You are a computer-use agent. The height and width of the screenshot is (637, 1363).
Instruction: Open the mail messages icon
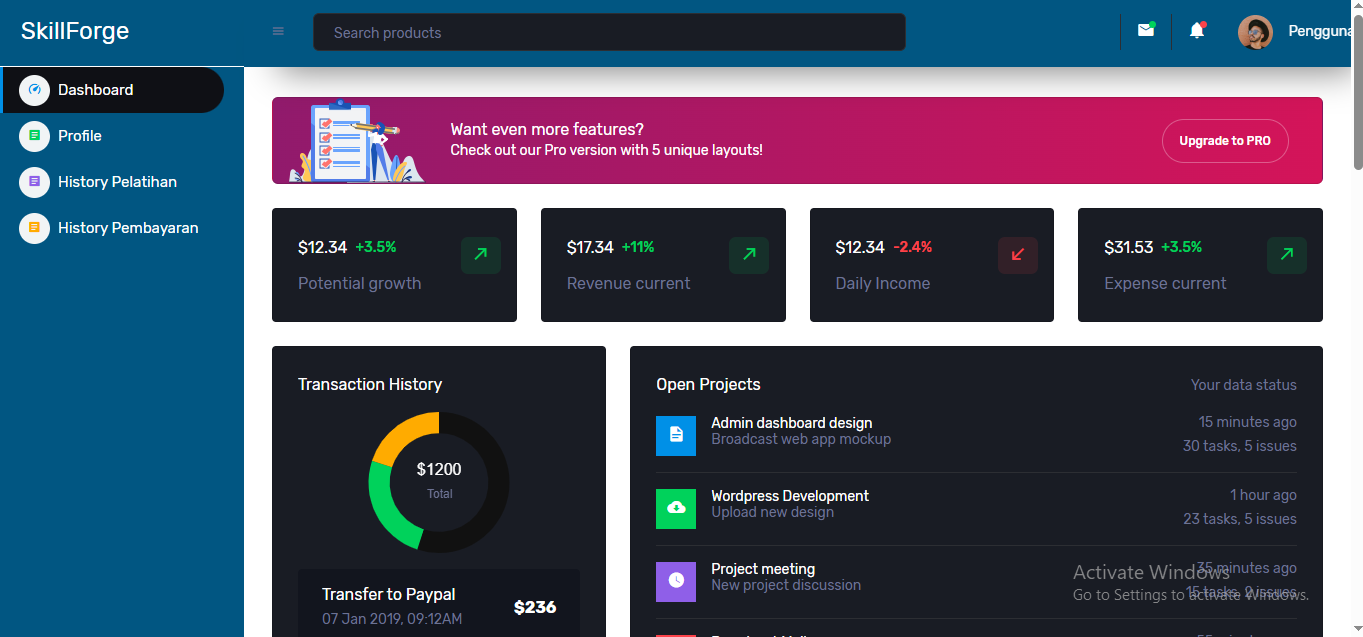pyautogui.click(x=1146, y=31)
